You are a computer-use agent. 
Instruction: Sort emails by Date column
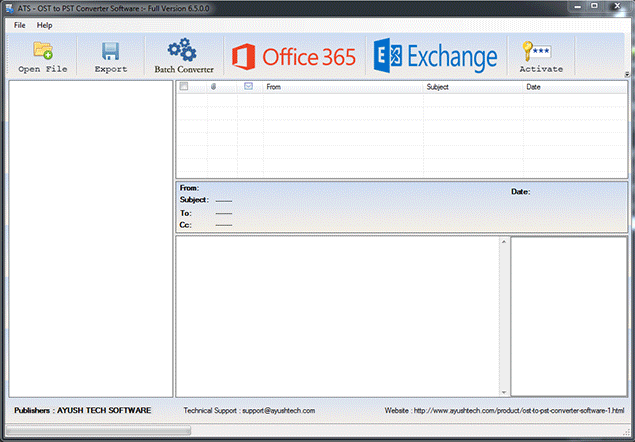574,87
